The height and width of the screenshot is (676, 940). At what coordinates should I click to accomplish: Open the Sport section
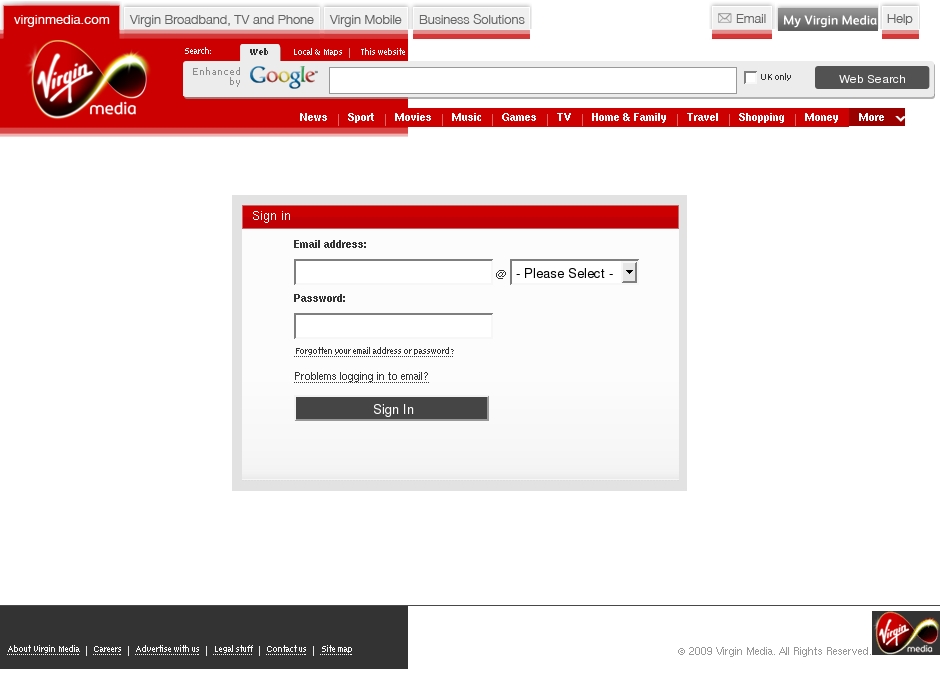(360, 117)
